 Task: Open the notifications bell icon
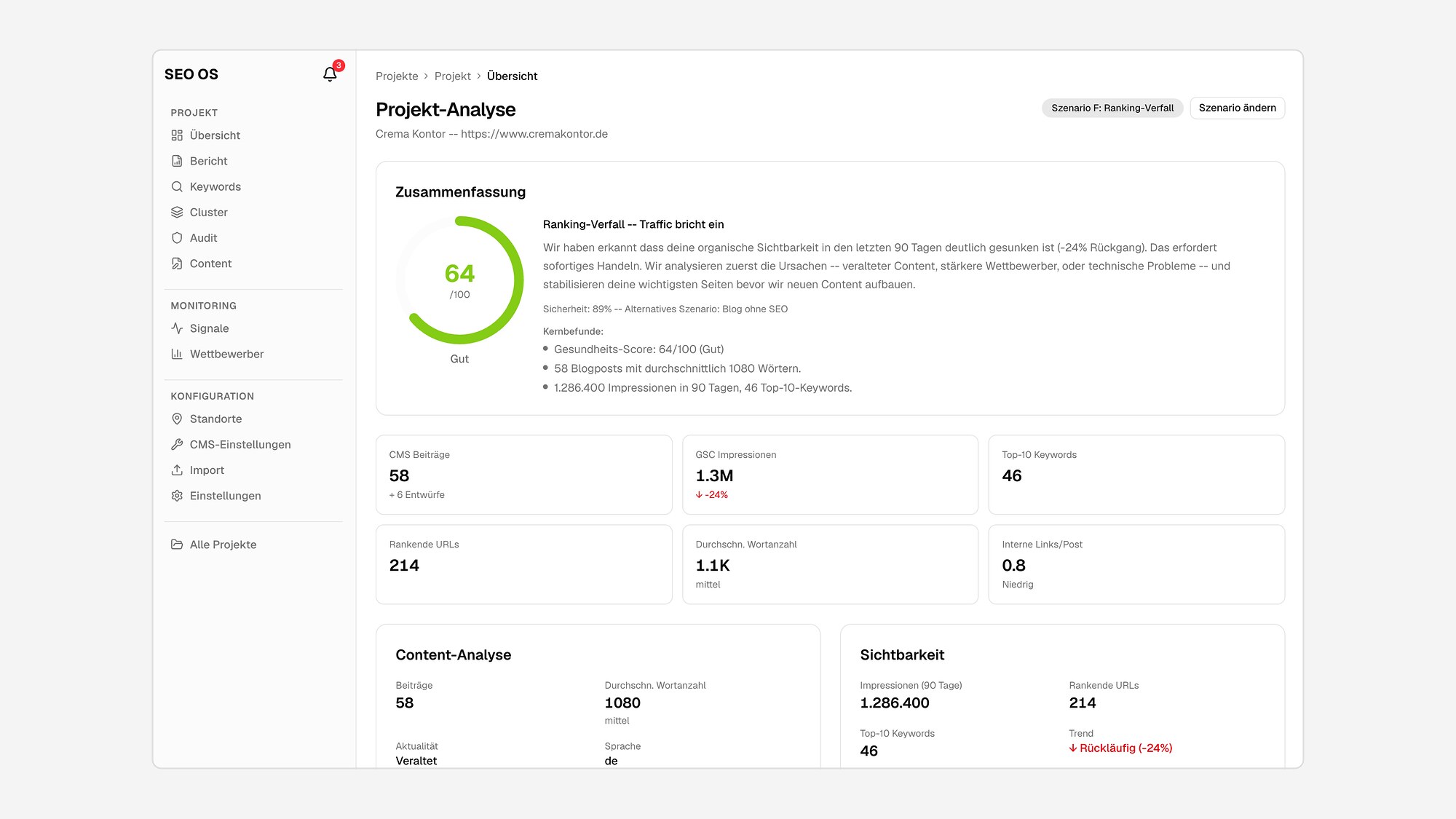330,74
